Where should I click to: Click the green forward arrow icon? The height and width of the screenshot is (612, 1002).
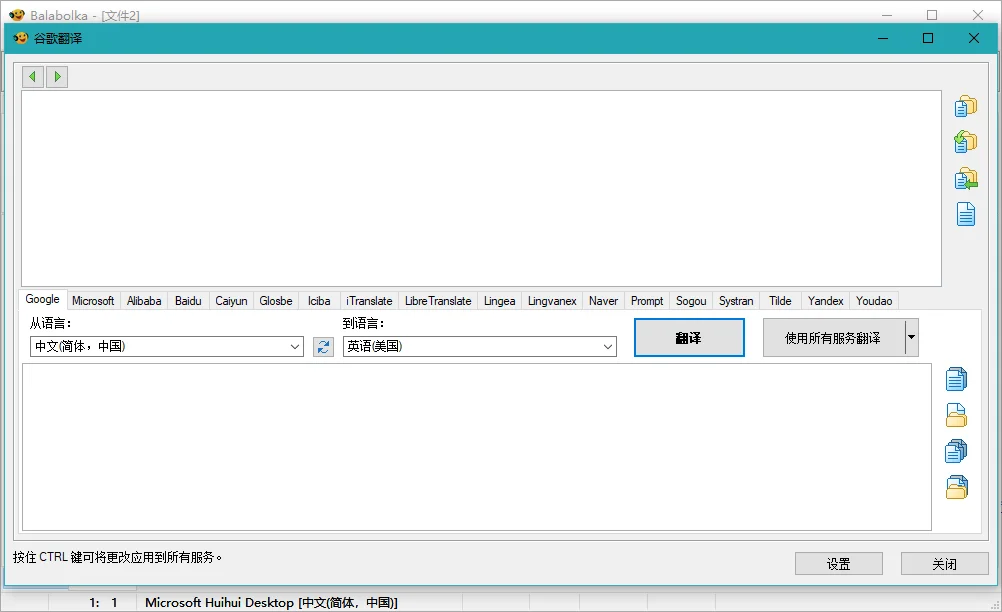pyautogui.click(x=57, y=77)
